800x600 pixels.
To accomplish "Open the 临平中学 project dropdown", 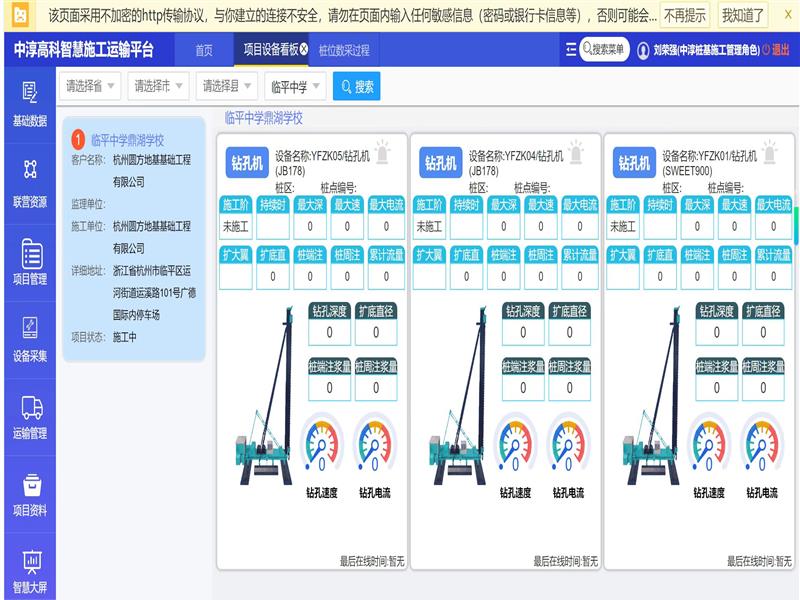I will (x=295, y=87).
